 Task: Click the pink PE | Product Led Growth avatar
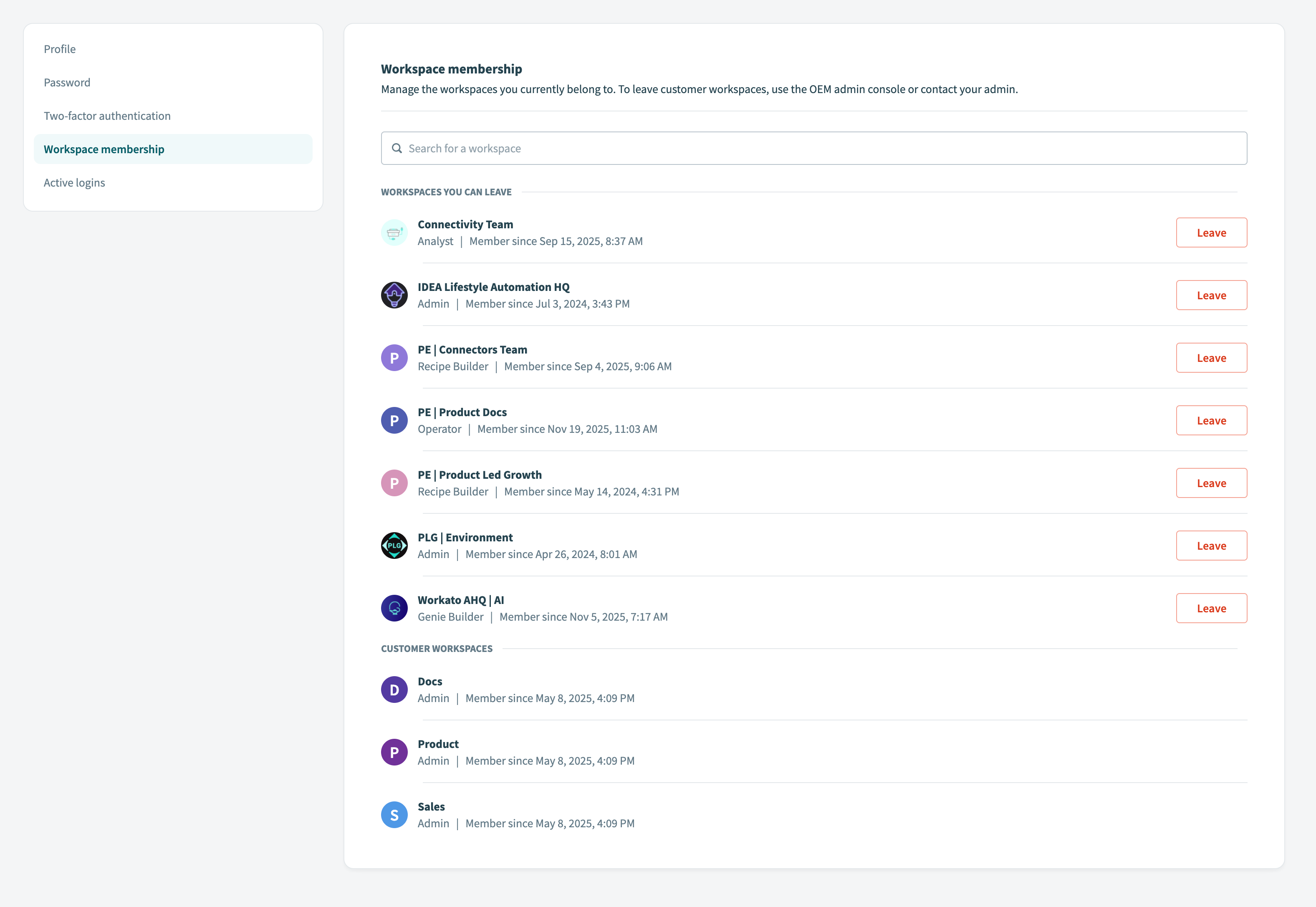click(394, 483)
